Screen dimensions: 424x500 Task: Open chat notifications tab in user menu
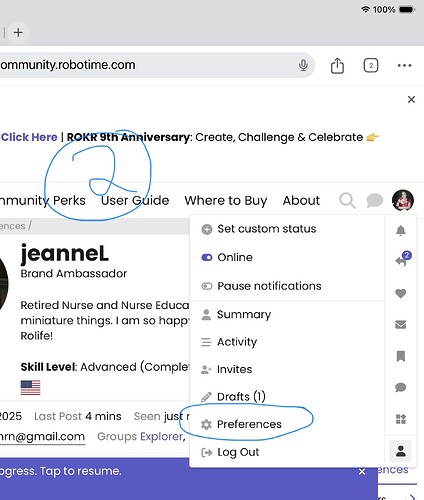tap(401, 387)
